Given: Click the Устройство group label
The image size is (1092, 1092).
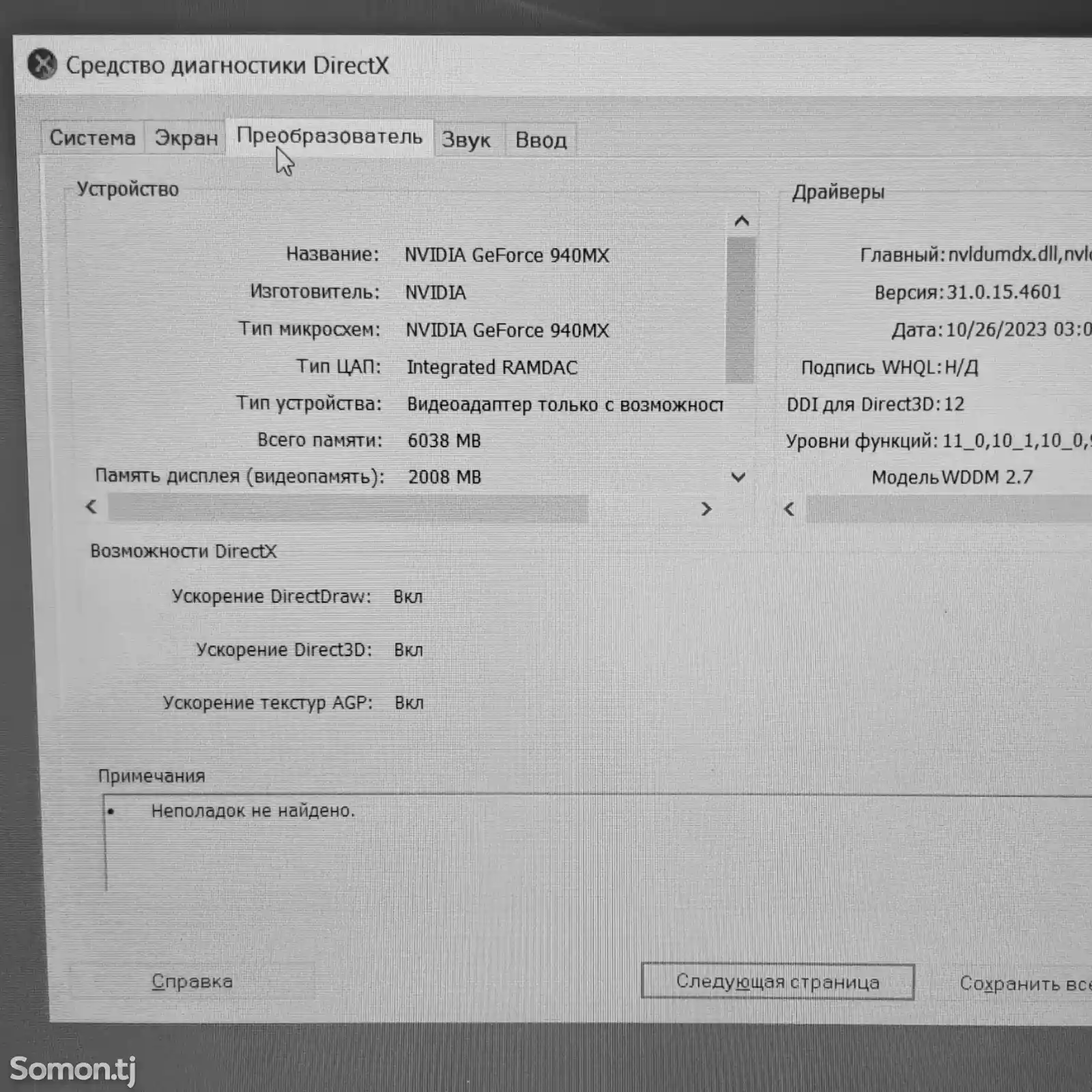Looking at the screenshot, I should (x=128, y=189).
